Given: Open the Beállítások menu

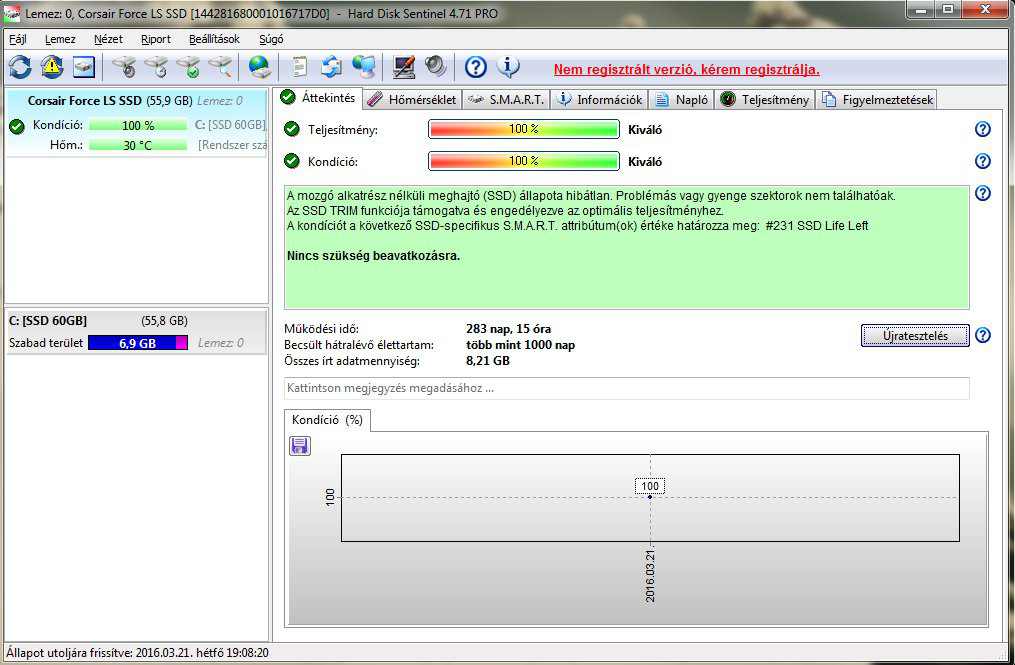Looking at the screenshot, I should [214, 39].
